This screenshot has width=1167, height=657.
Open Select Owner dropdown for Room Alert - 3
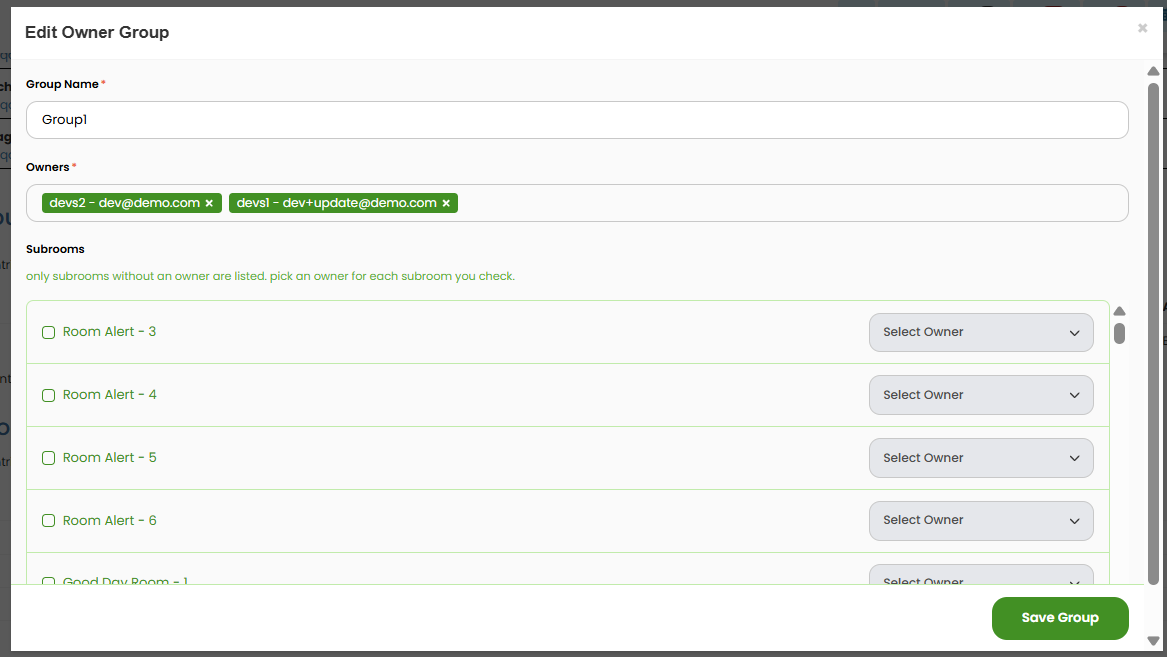pos(981,333)
